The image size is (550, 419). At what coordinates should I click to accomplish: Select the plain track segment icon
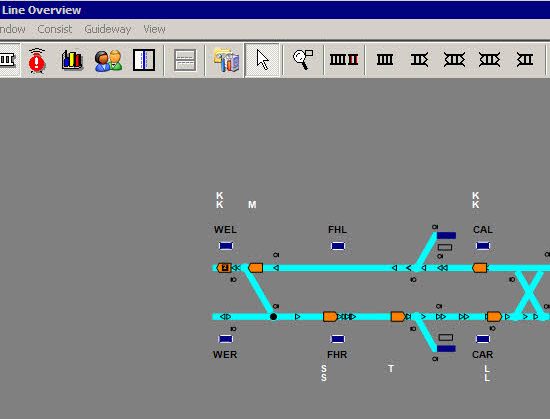pyautogui.click(x=385, y=60)
